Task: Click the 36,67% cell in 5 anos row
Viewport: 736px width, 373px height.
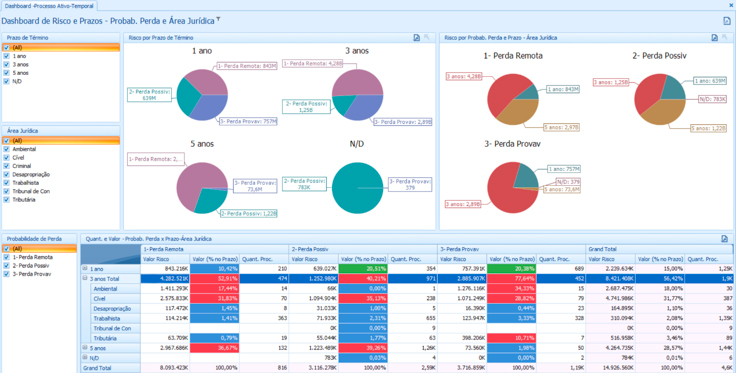Action: click(x=215, y=348)
